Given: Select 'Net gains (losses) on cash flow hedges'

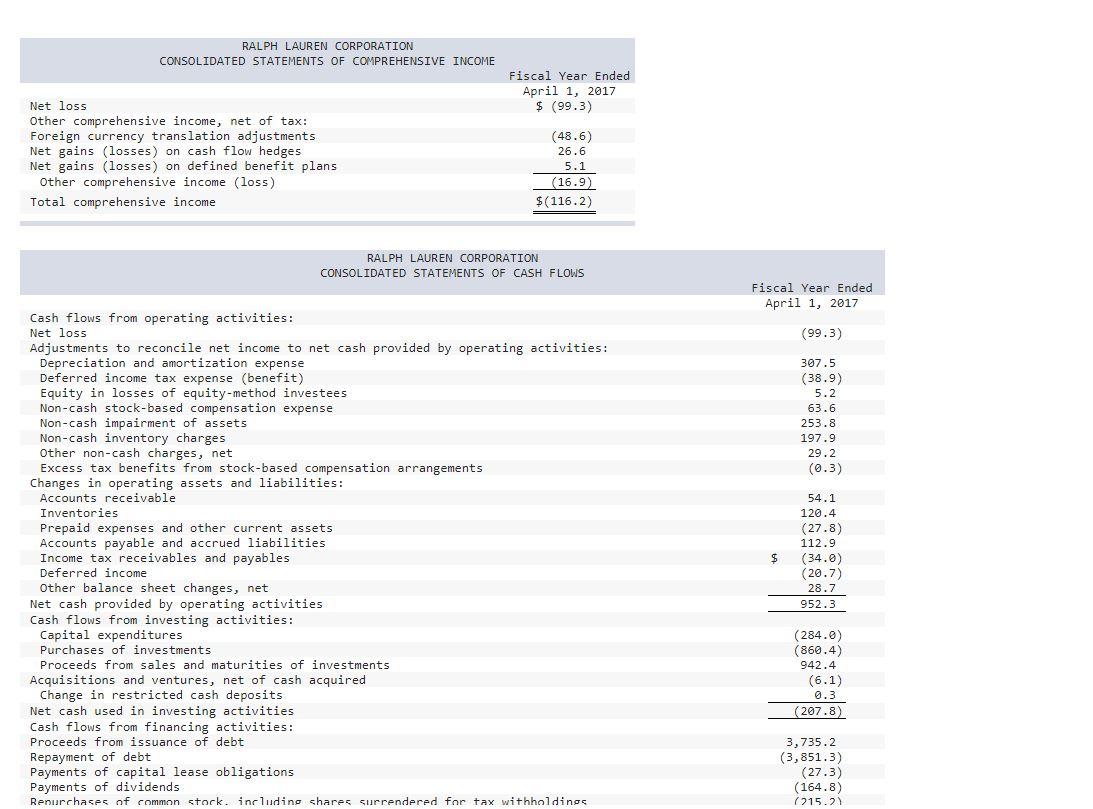Looking at the screenshot, I should [x=165, y=151].
